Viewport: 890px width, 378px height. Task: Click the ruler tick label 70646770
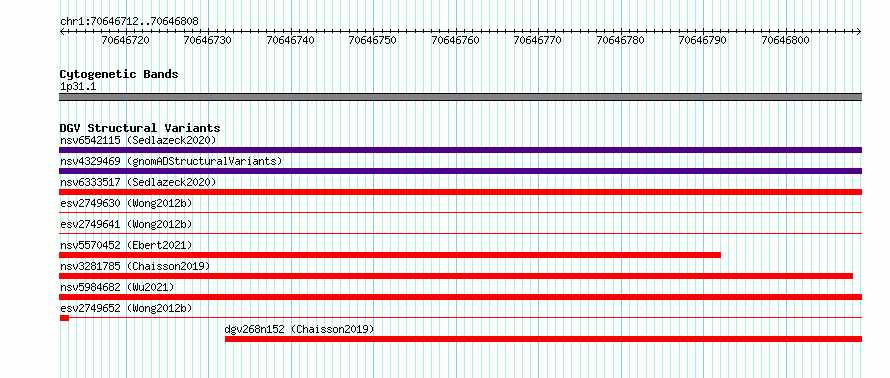(x=538, y=40)
